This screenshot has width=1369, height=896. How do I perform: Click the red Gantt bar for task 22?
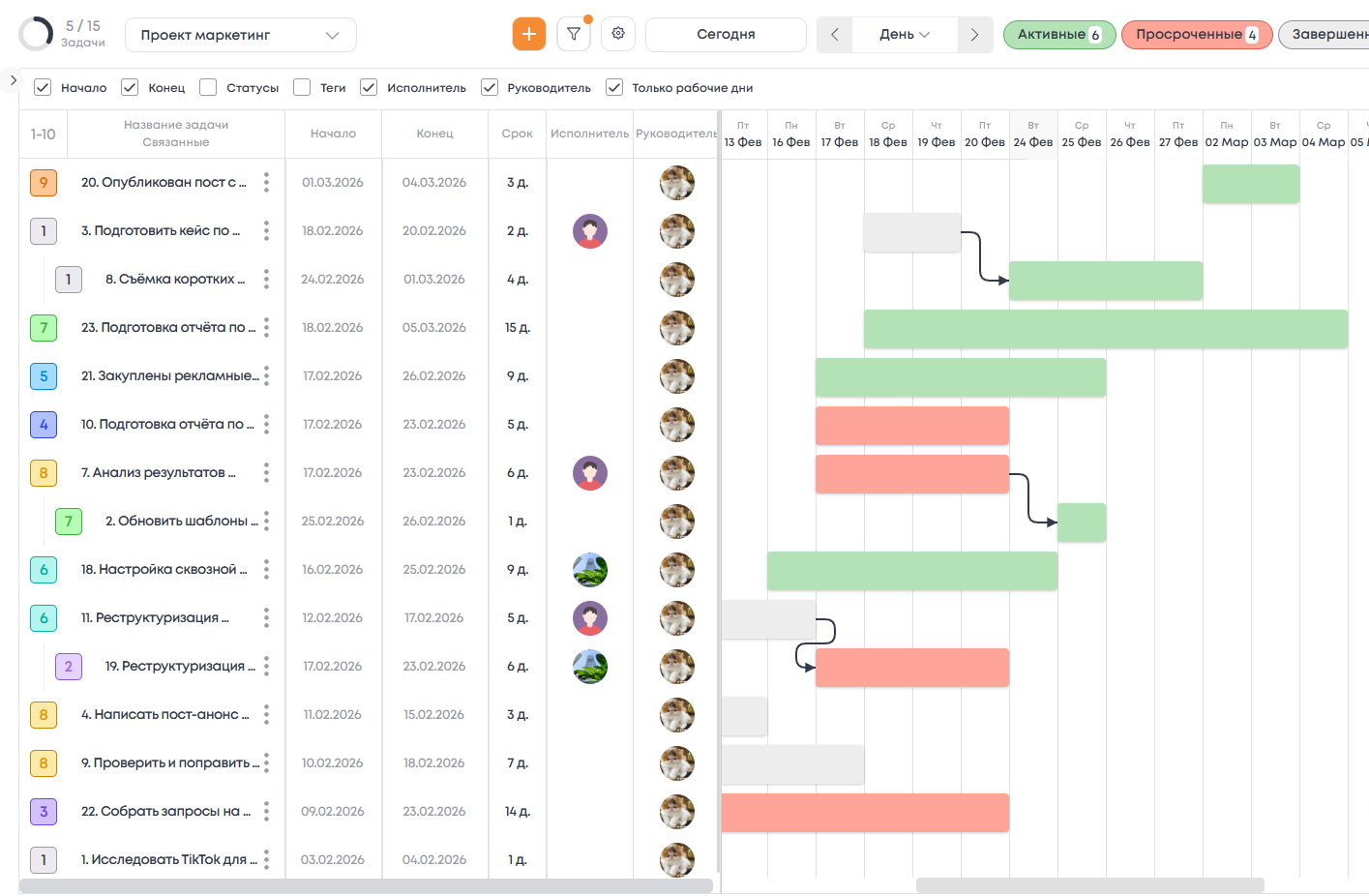click(x=864, y=813)
